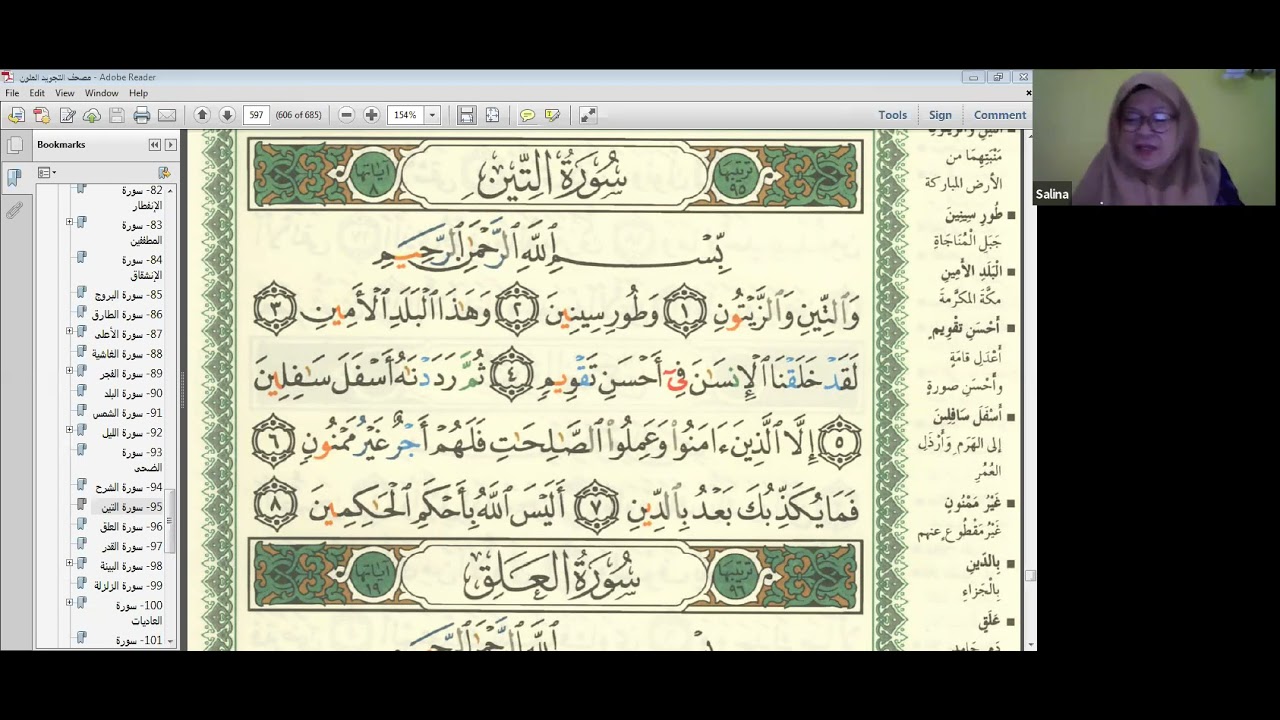This screenshot has width=1280, height=720.
Task: Zoom out using the minus button
Action: (346, 115)
